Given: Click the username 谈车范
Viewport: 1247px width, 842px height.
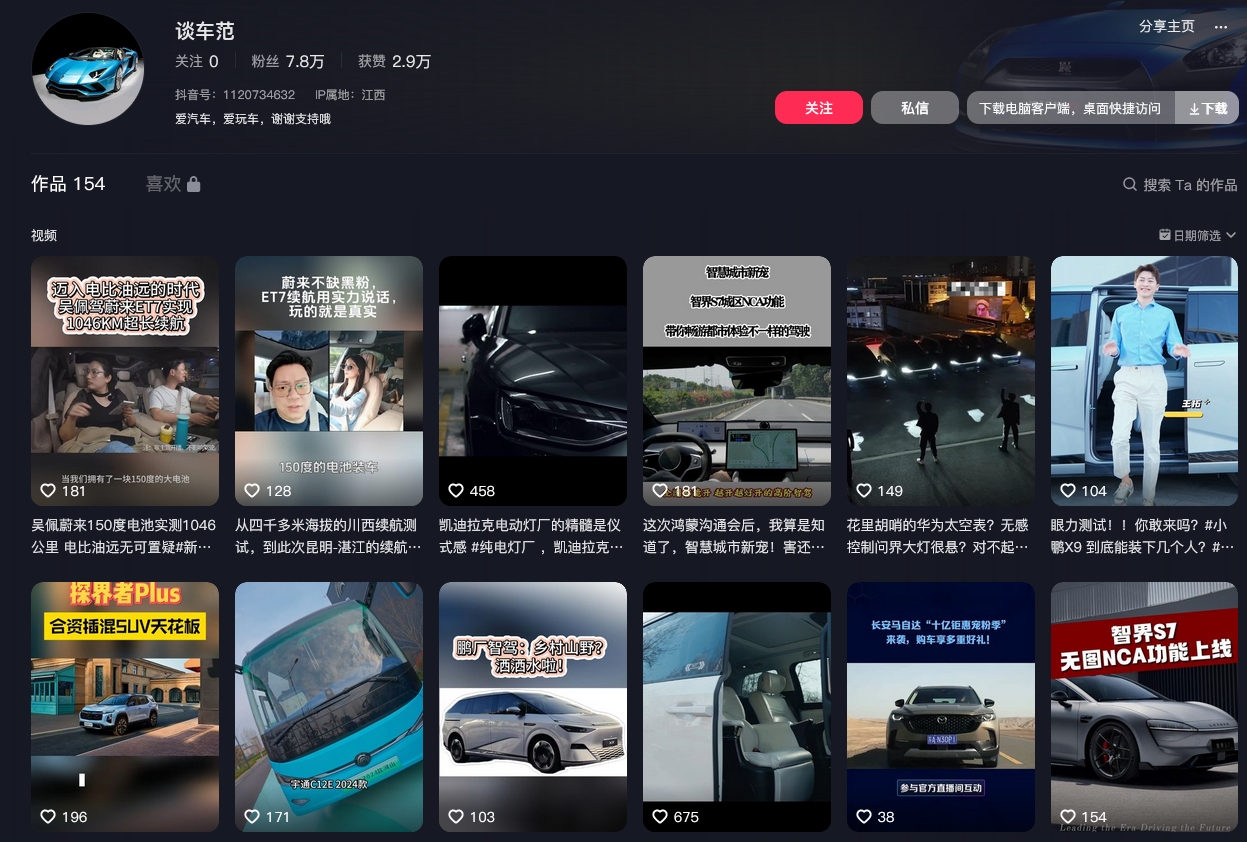Looking at the screenshot, I should click(x=205, y=31).
